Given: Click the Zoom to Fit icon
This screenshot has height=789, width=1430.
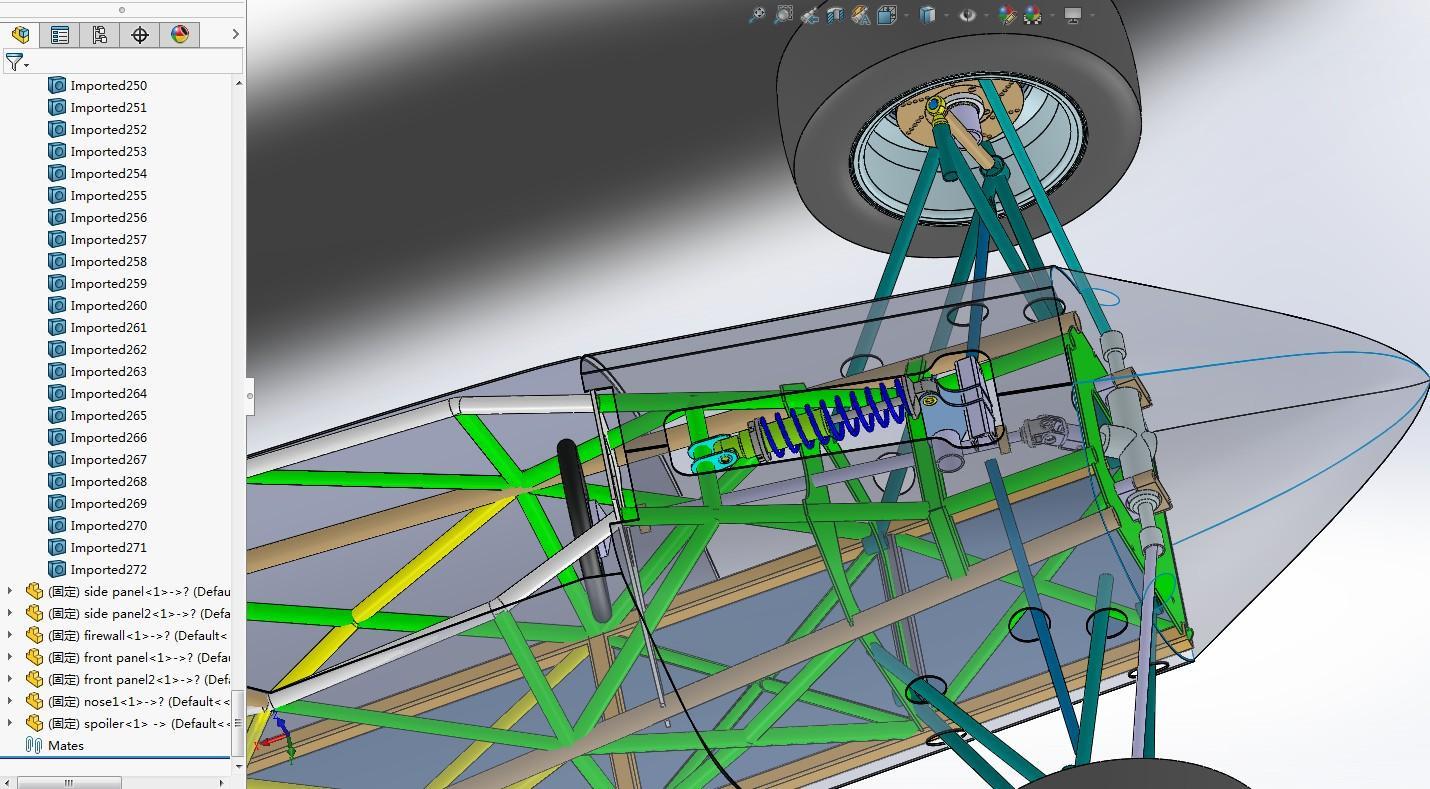Looking at the screenshot, I should point(757,15).
